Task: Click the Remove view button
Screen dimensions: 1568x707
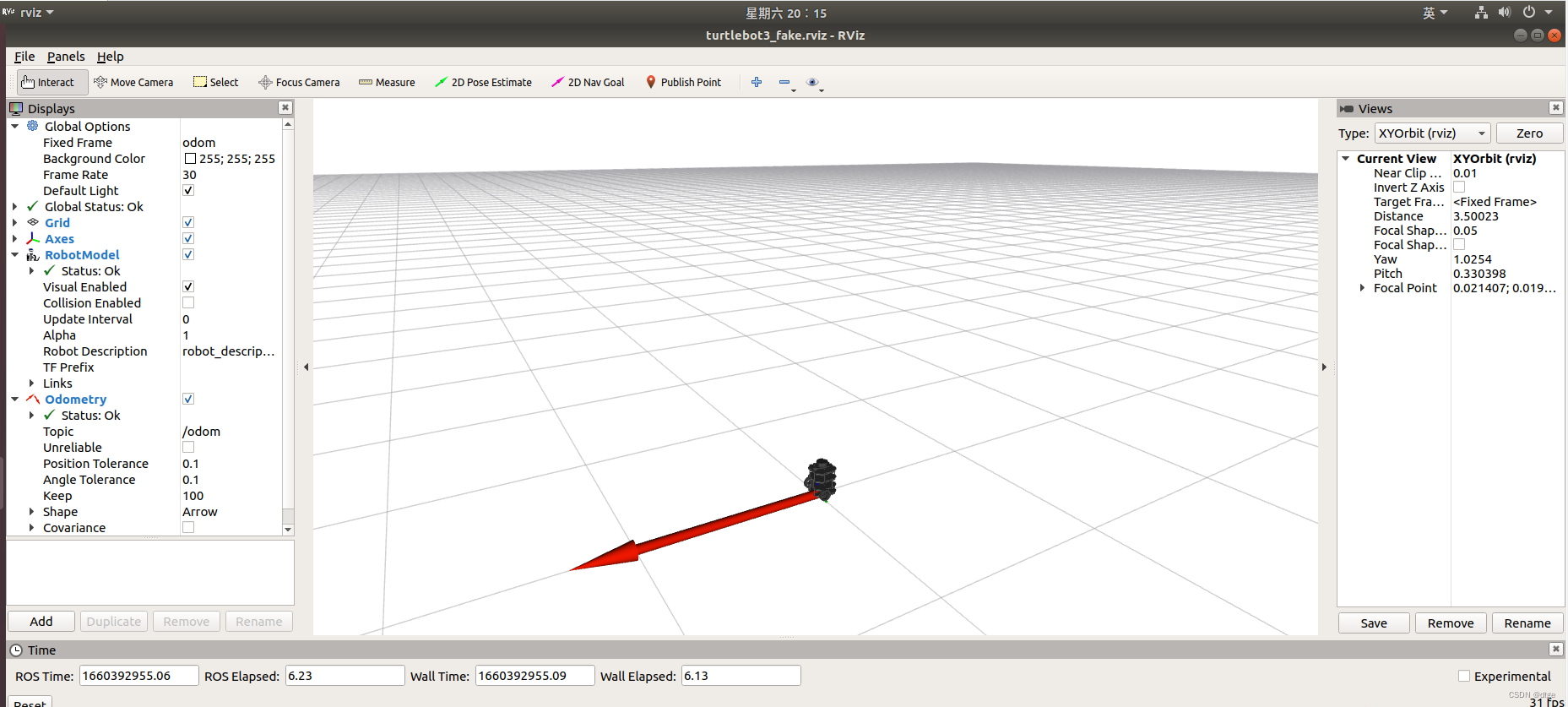Action: tap(1451, 623)
